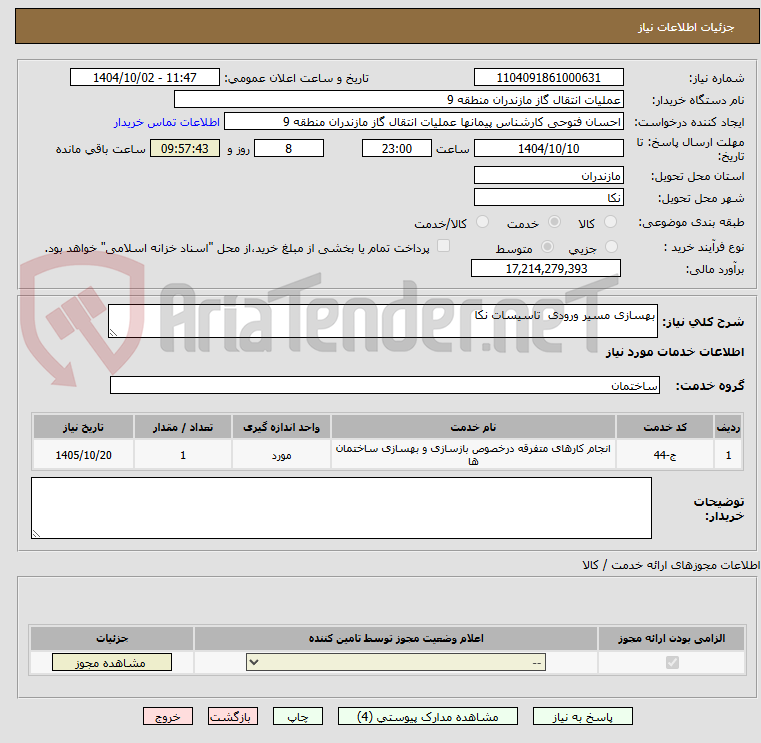Click the بازگشت back button

[232, 717]
